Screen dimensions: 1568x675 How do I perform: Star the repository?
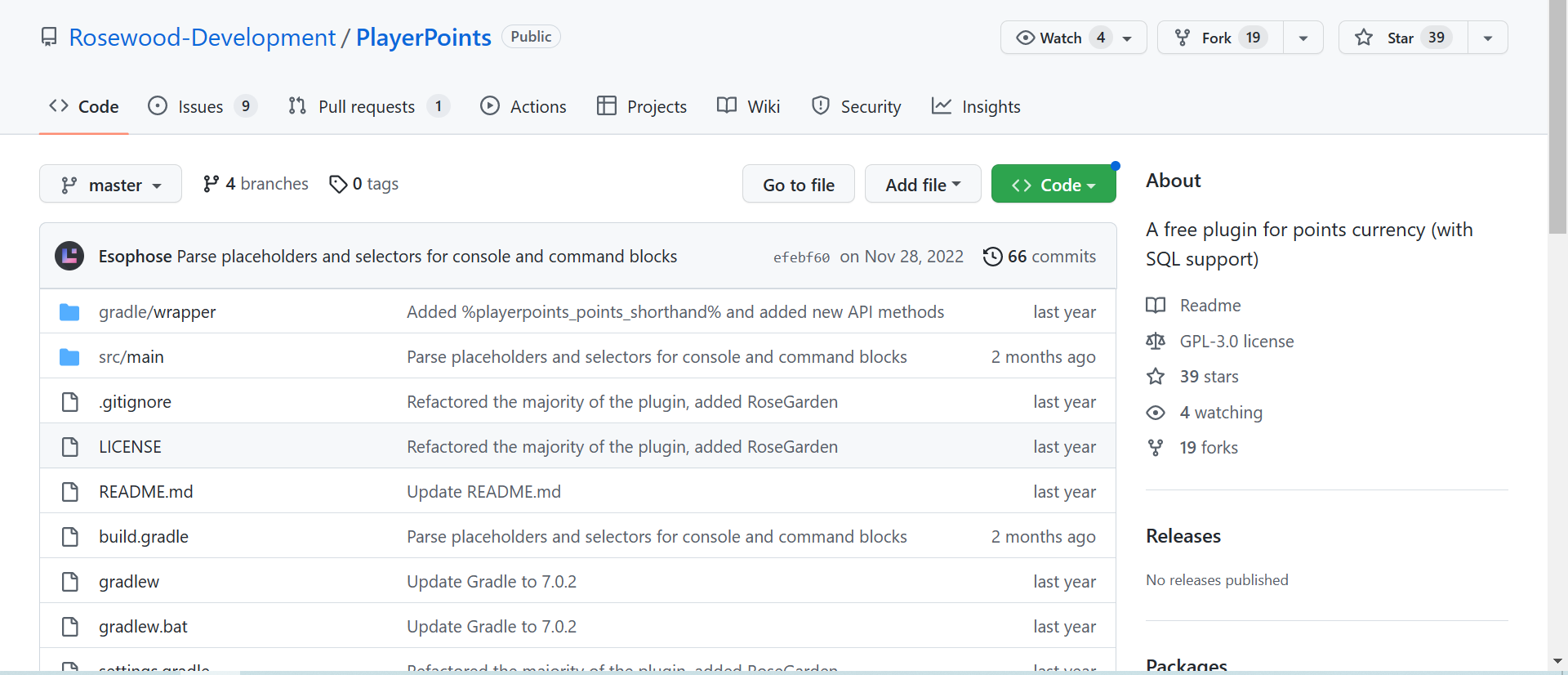(x=1403, y=38)
